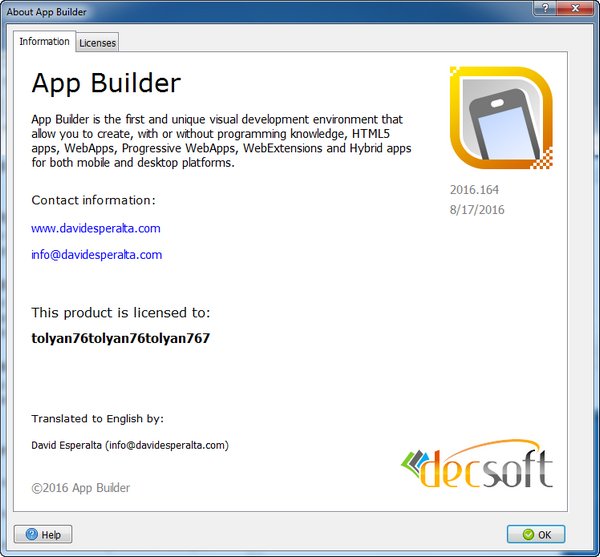Image resolution: width=600 pixels, height=557 pixels.
Task: Click the licensee name tolyan76tolyan76tolyan767
Action: 121,338
